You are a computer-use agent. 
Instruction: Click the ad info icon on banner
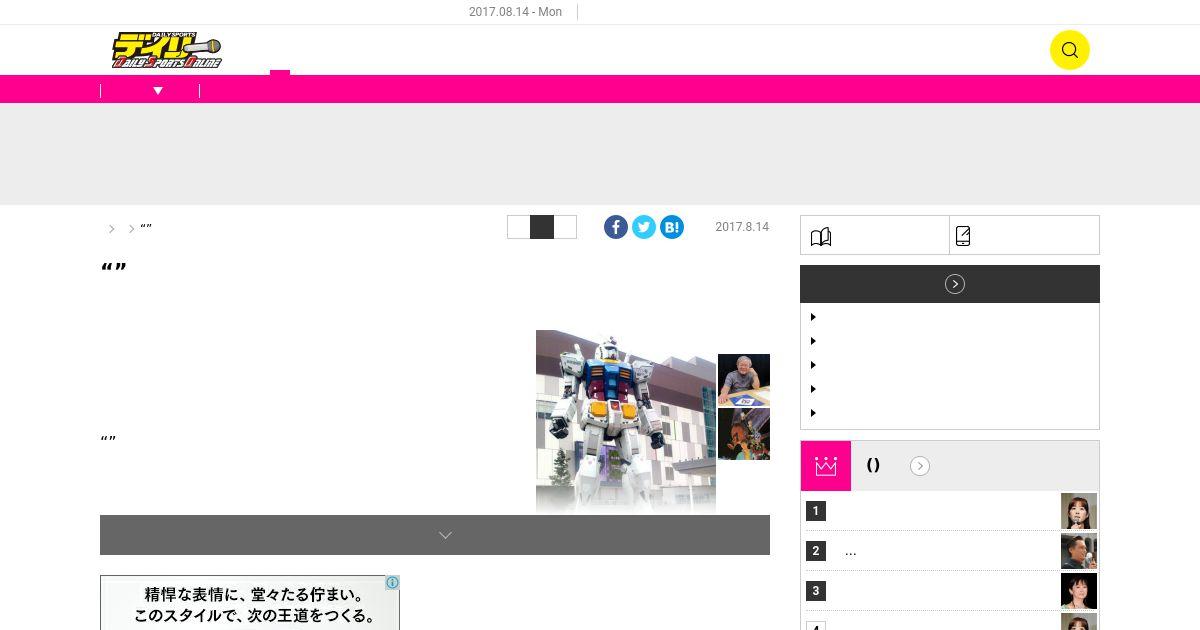click(x=393, y=582)
